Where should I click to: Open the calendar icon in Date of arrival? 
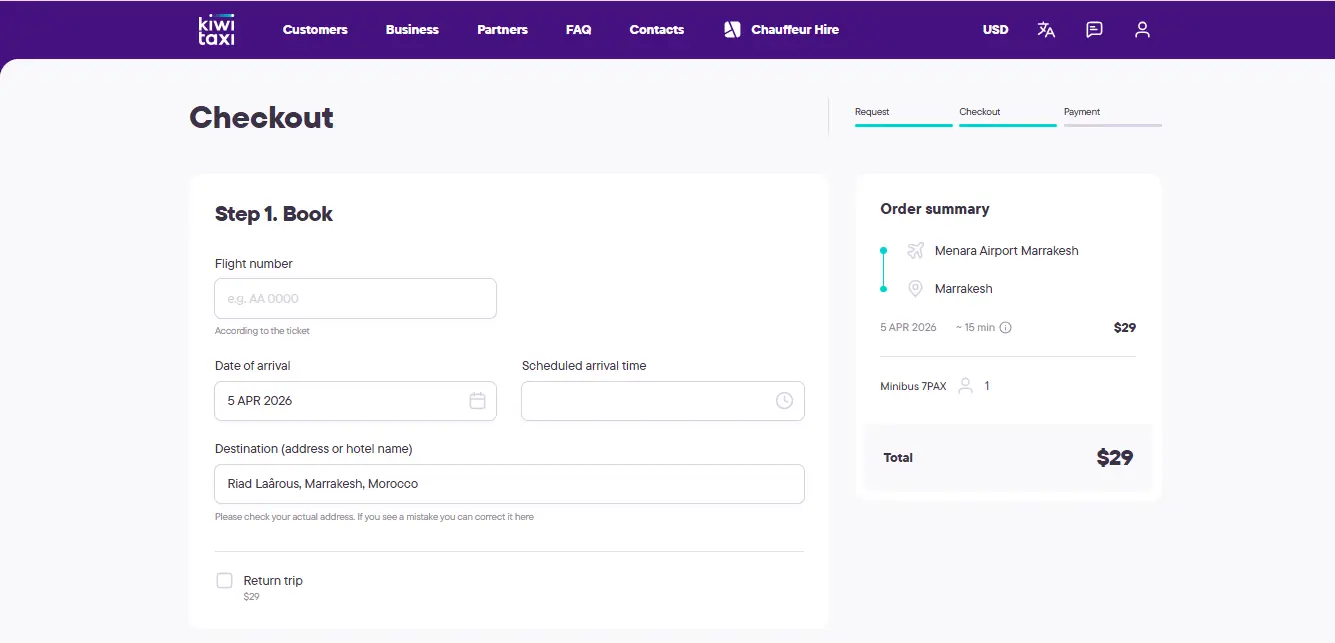(x=478, y=400)
